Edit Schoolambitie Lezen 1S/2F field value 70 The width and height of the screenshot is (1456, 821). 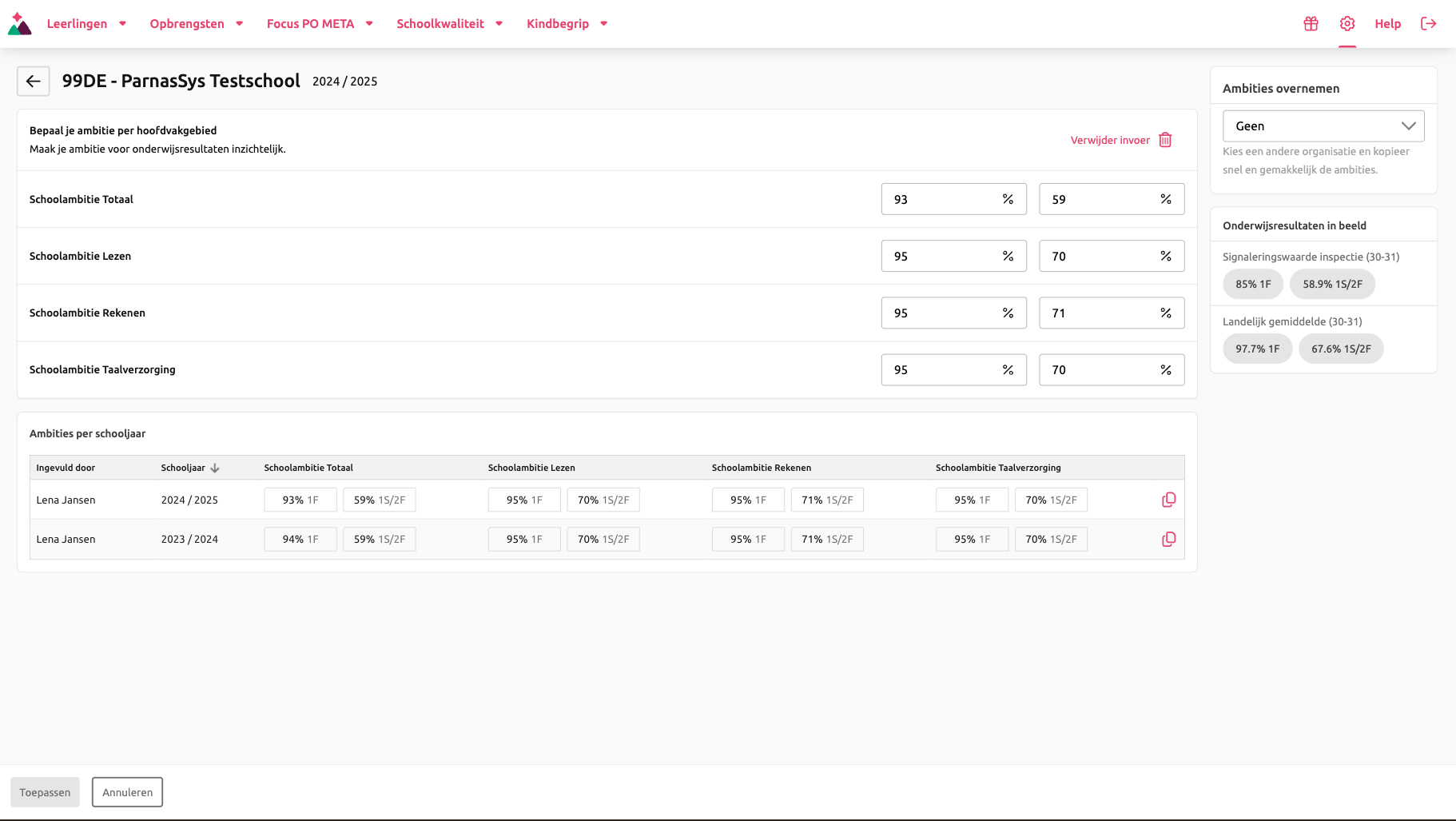click(x=1112, y=256)
